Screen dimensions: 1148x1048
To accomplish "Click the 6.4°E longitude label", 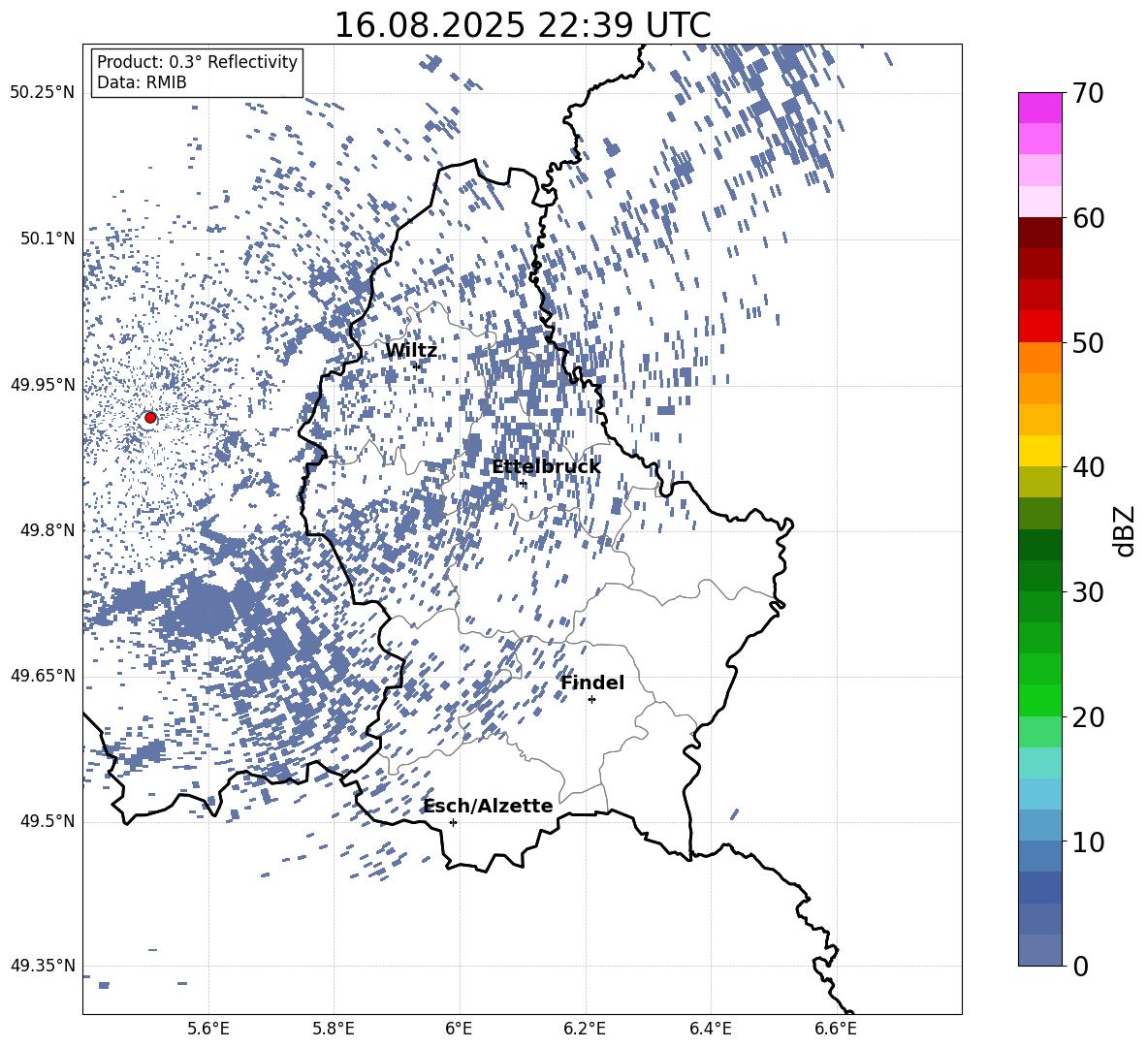I will click(711, 1029).
